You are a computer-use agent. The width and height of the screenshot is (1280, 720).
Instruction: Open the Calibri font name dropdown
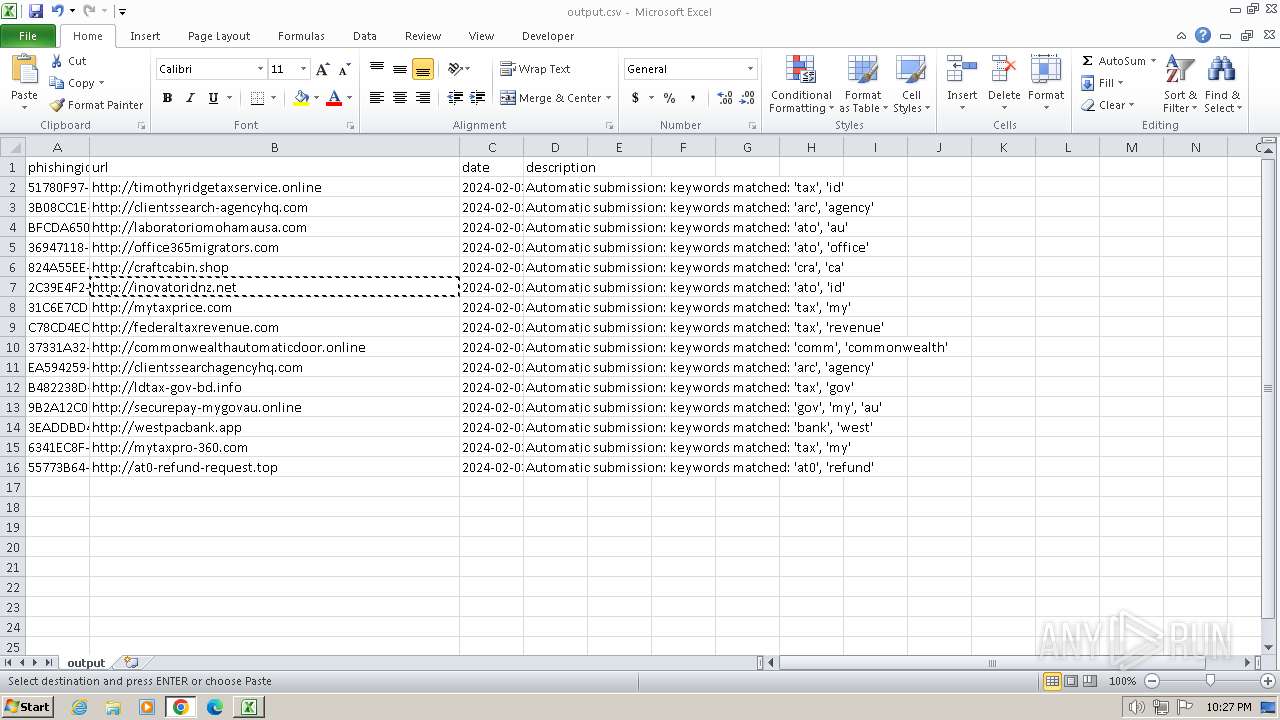(260, 69)
